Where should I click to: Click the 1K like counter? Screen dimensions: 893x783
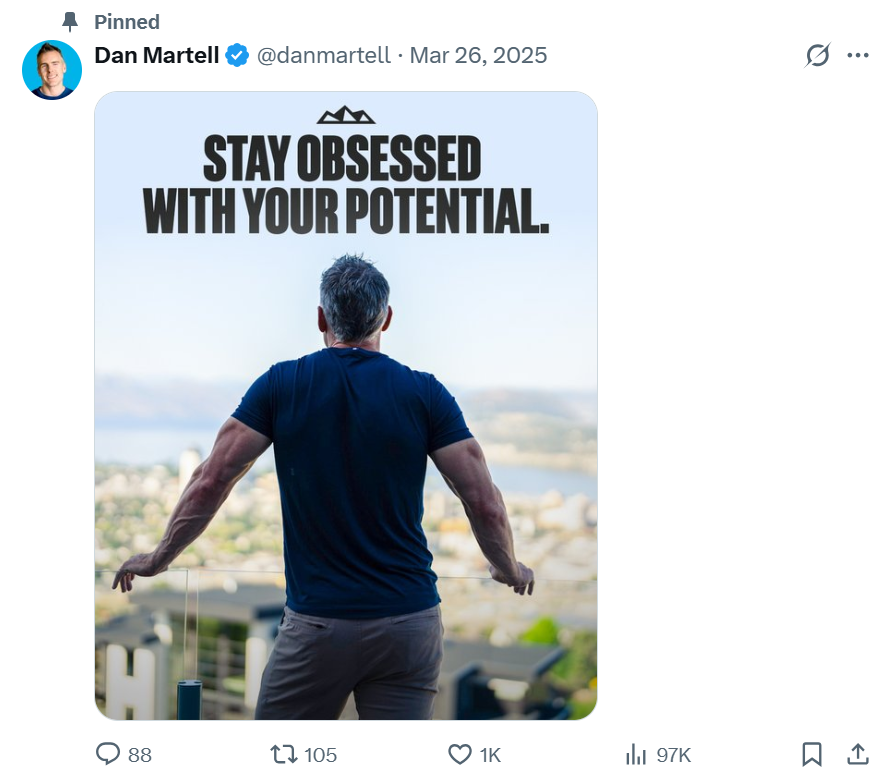tap(488, 756)
